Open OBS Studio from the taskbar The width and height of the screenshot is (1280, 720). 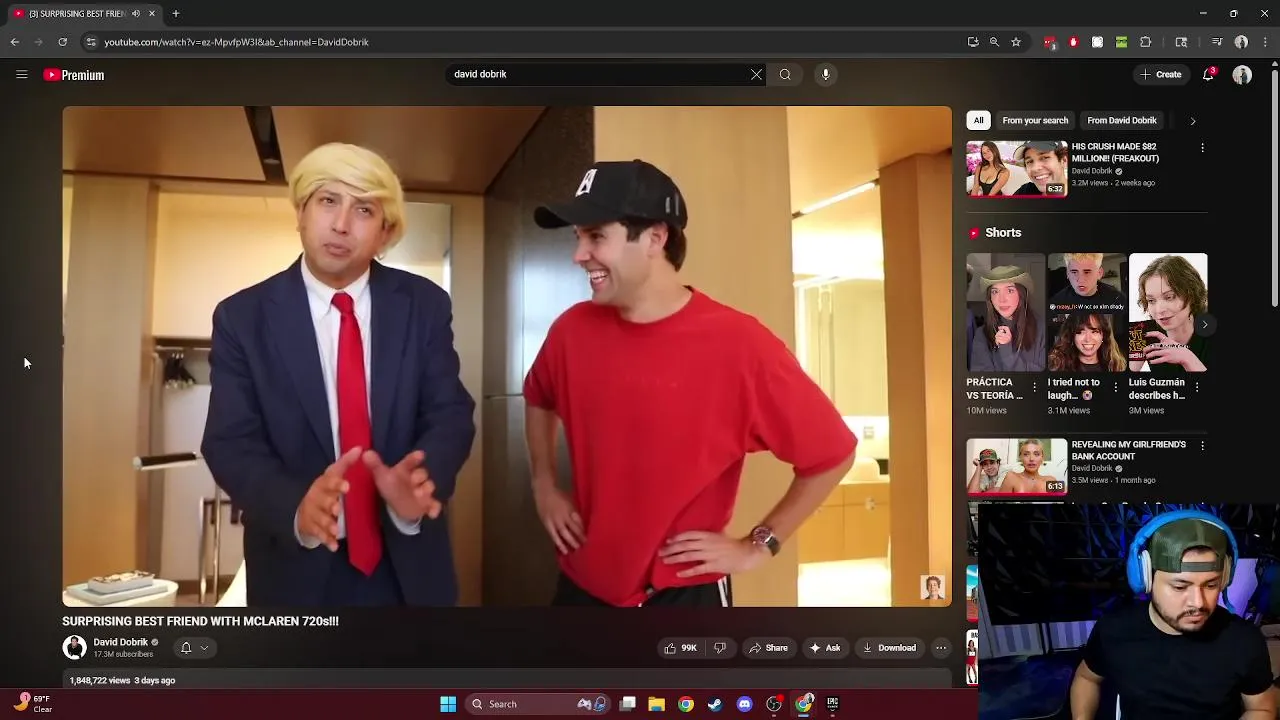point(773,704)
